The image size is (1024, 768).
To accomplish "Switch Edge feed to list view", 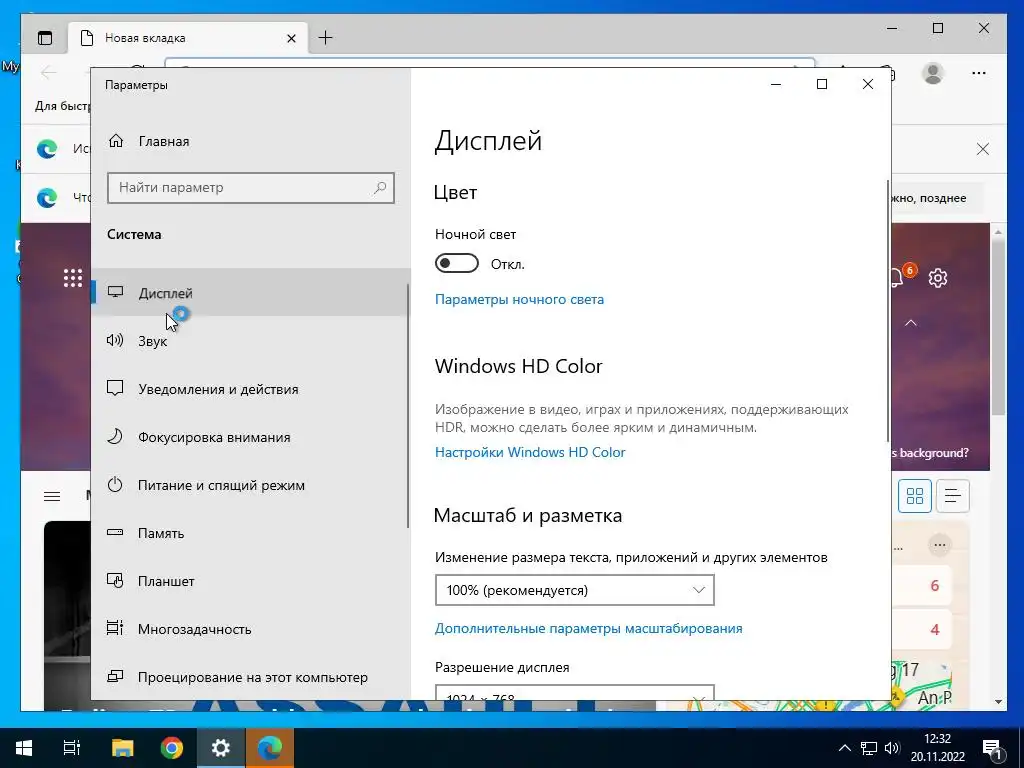I will (952, 496).
